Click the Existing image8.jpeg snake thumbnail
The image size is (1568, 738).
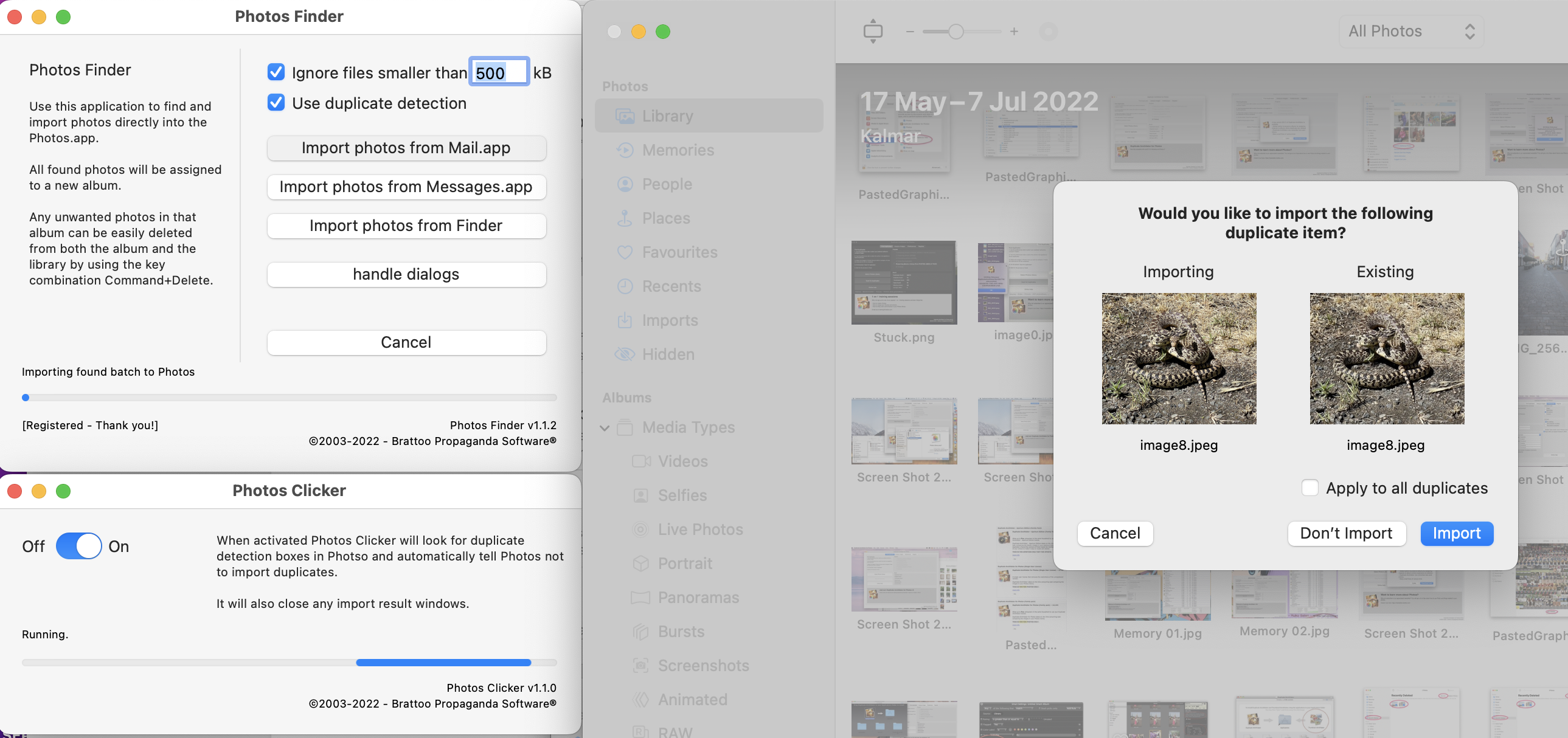[1386, 358]
